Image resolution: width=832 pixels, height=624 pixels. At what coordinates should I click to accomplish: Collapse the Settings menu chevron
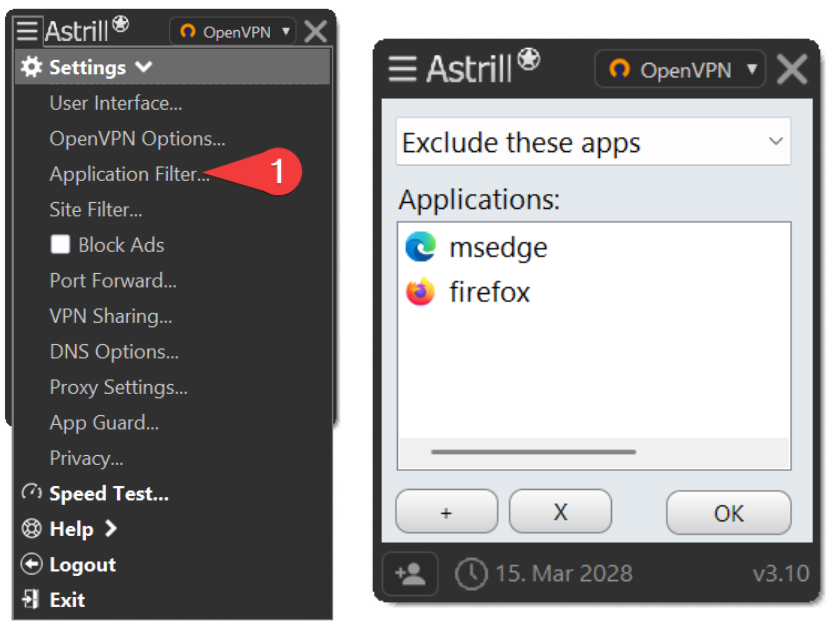(143, 67)
